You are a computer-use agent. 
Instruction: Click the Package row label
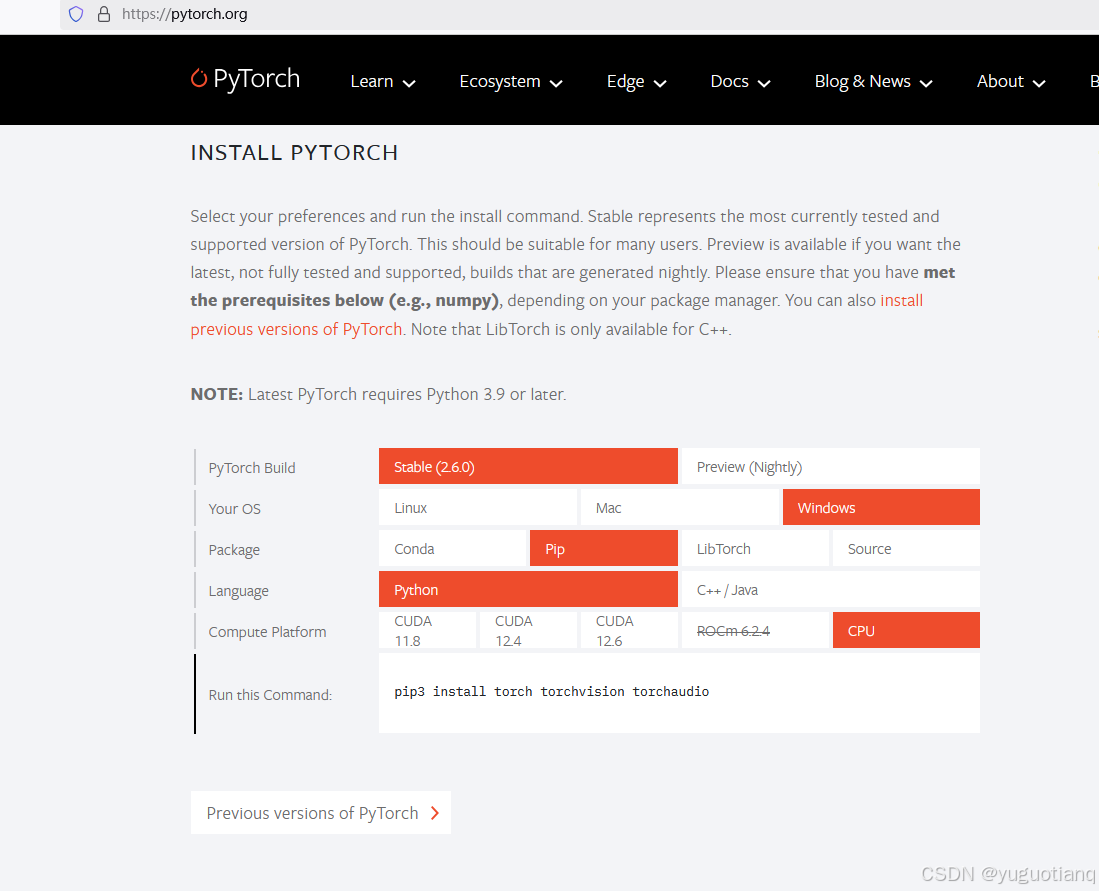[233, 550]
